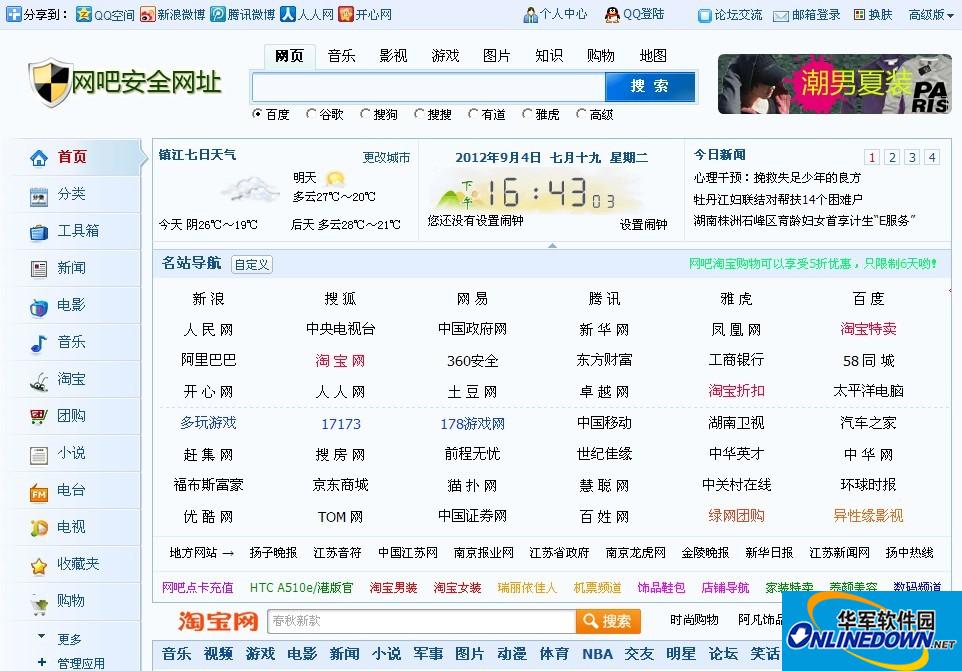Viewport: 962px width, 671px height.
Task: Switch to 游戏 search tab
Action: click(445, 56)
